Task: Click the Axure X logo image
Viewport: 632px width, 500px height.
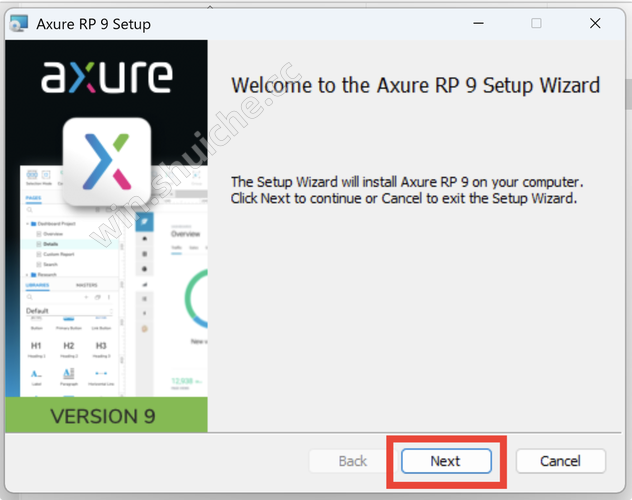Action: point(107,162)
